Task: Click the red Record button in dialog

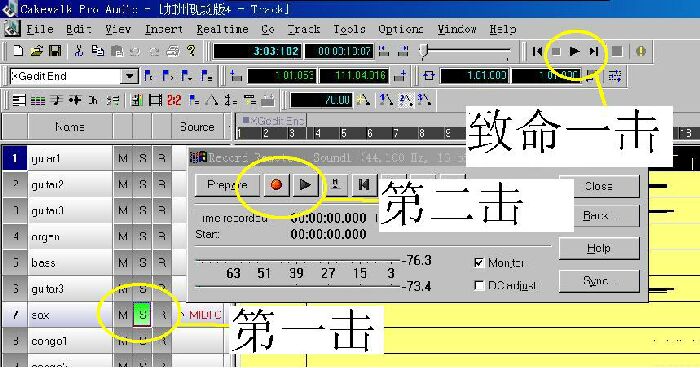Action: (276, 184)
